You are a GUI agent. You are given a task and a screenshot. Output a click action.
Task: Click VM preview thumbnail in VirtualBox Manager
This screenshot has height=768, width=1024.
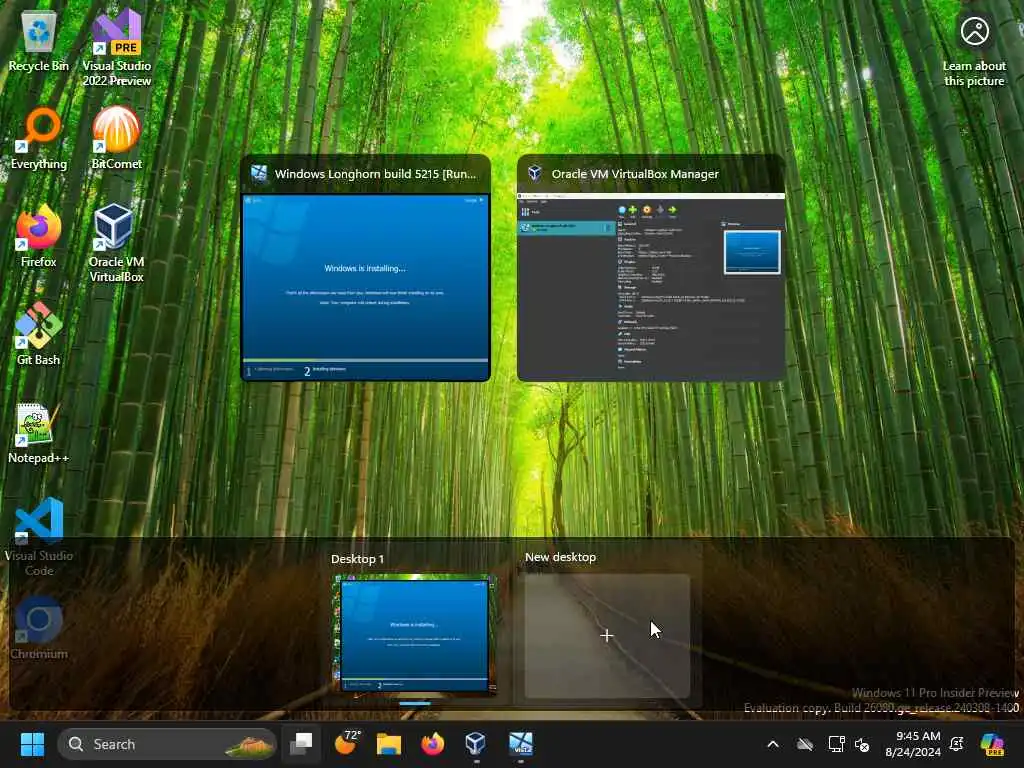[752, 252]
